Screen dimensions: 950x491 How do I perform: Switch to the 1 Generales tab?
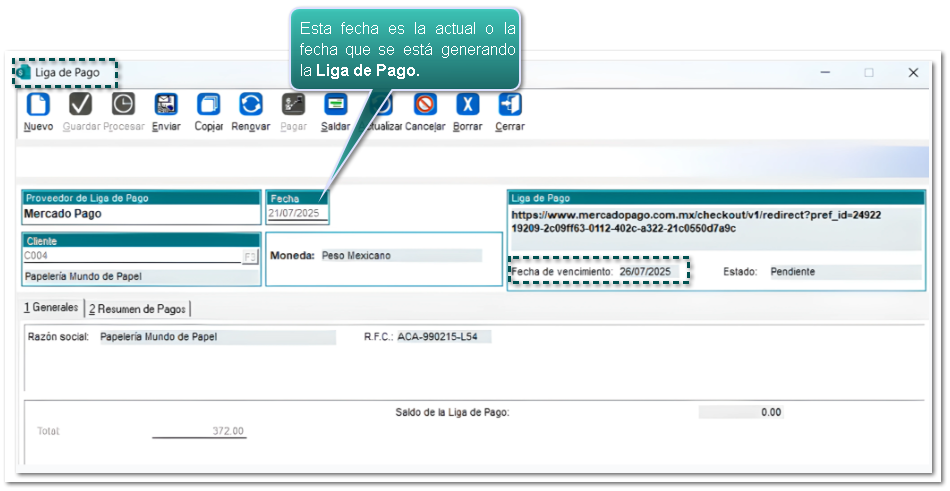(51, 307)
